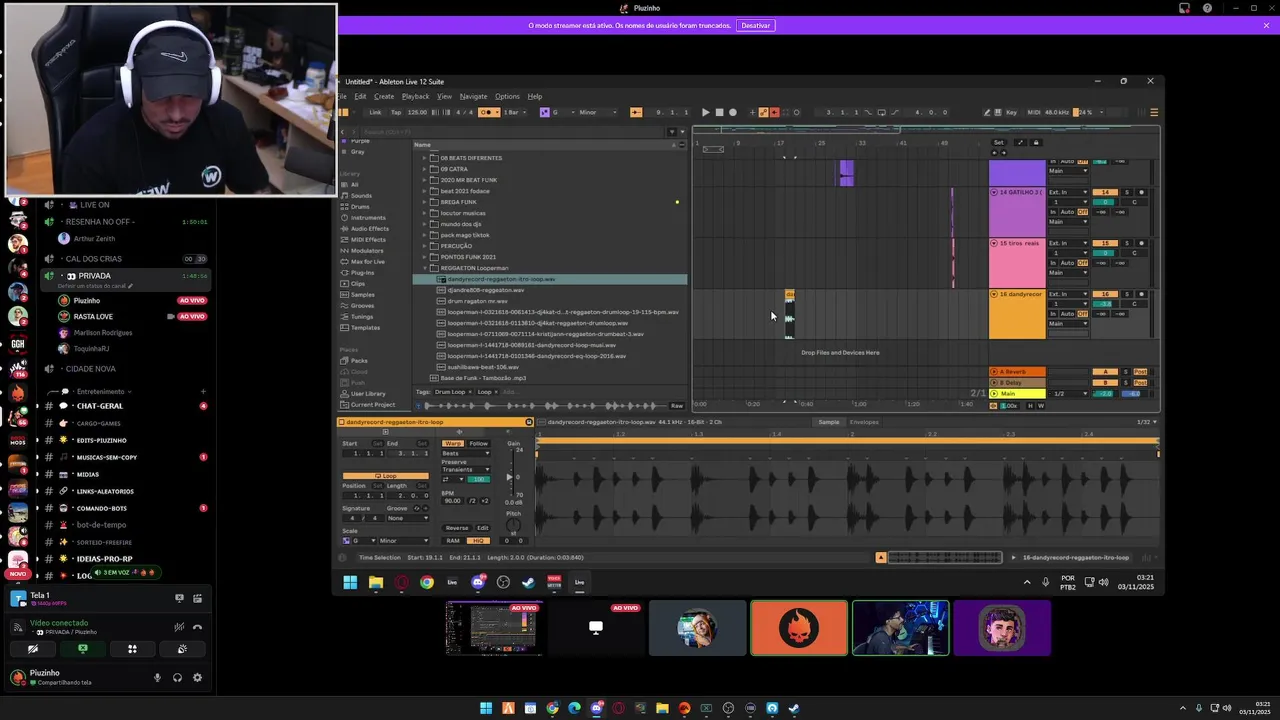Click the Link button in the control bar
Screen dimensions: 1280x720
(x=375, y=112)
